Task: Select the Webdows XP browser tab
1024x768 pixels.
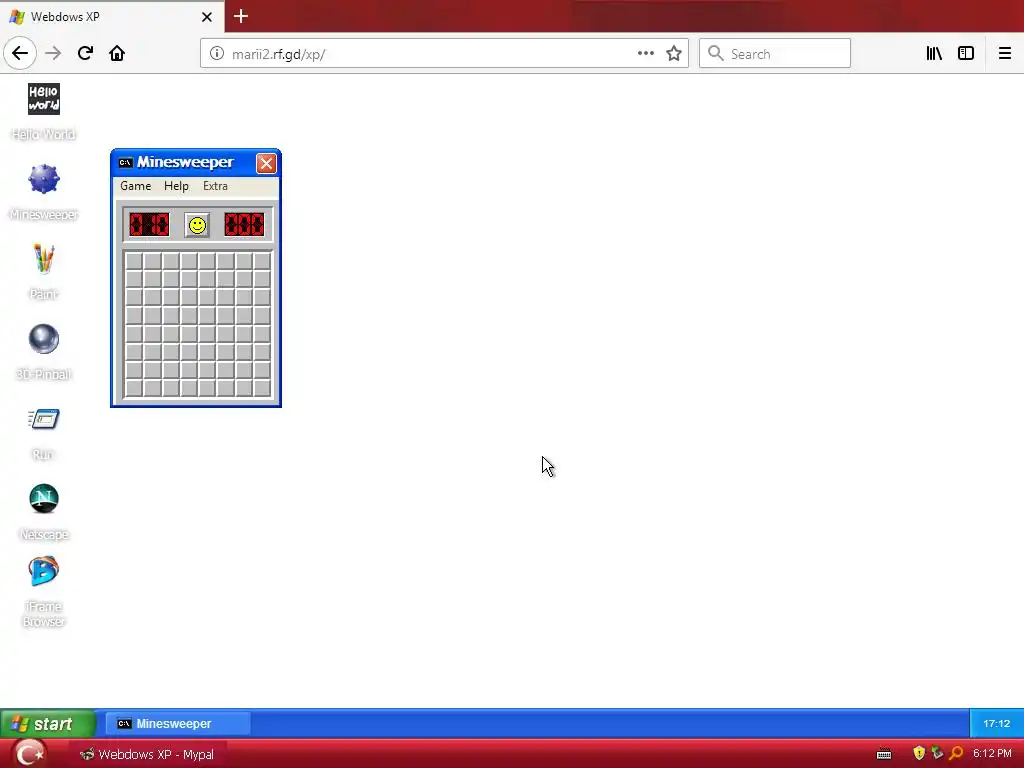Action: click(x=112, y=17)
